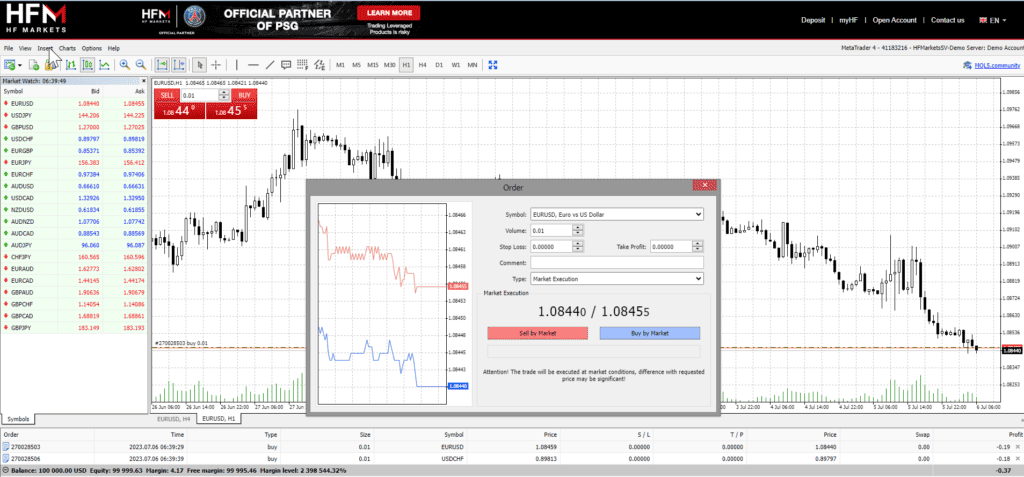Select USDCAD row in Market Watch
Image resolution: width=1024 pixels, height=477 pixels.
(x=74, y=197)
